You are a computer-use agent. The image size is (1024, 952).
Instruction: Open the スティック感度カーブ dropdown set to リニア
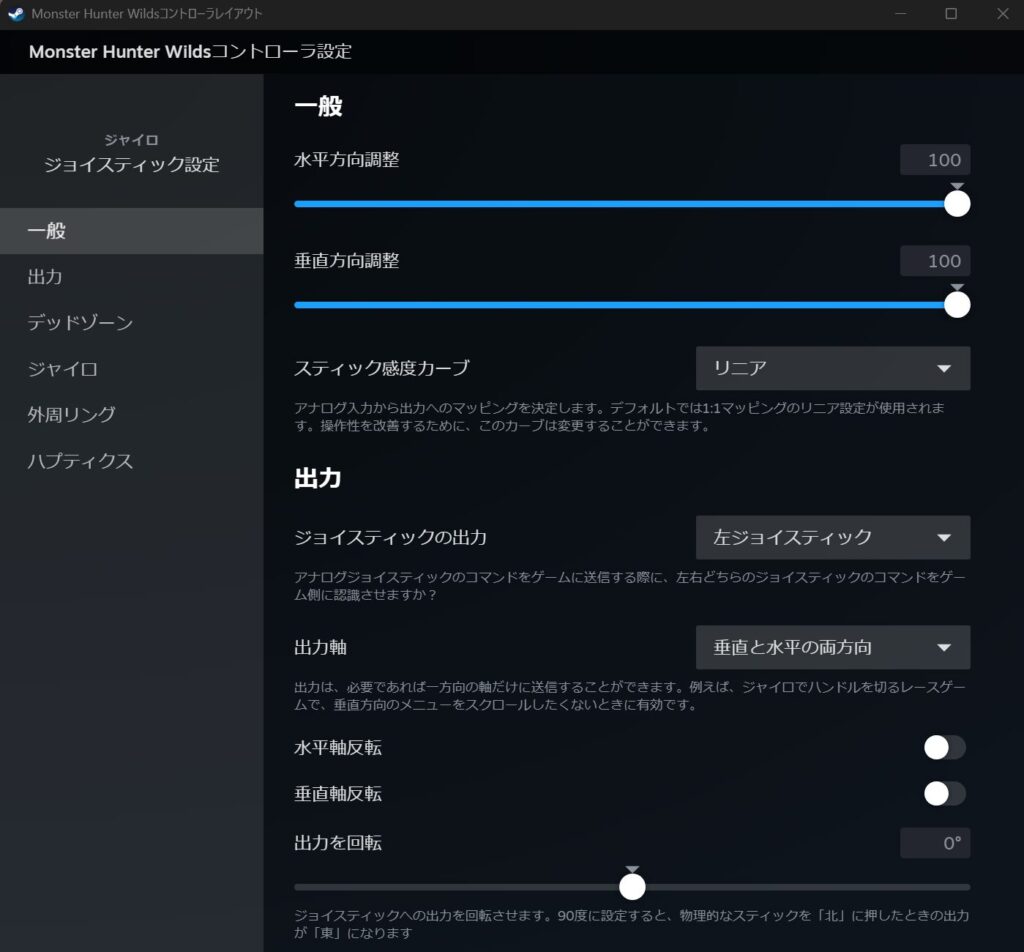(833, 368)
